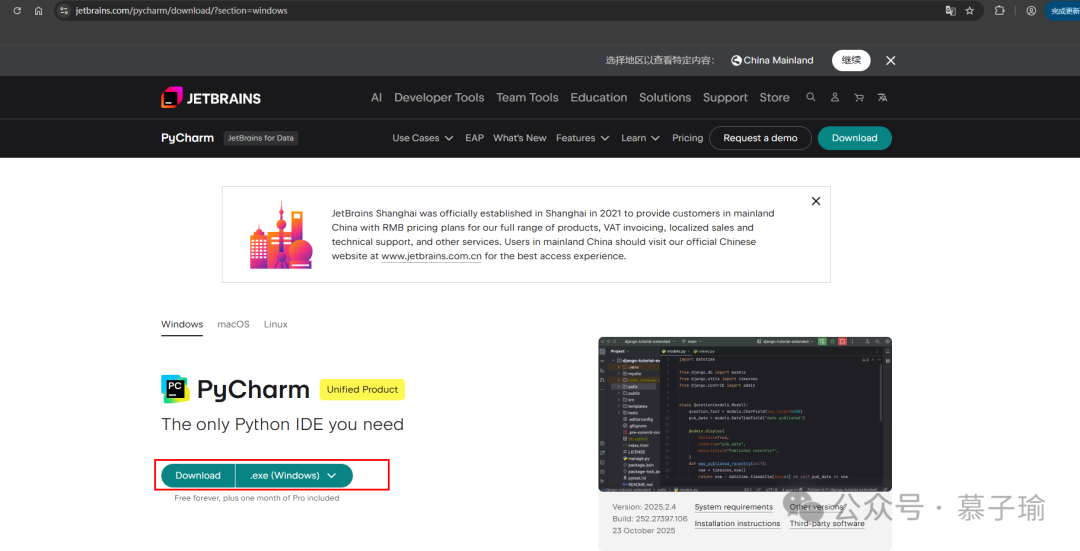Click the Shanghai skyline illustration
Image resolution: width=1080 pixels, height=551 pixels.
pos(281,234)
